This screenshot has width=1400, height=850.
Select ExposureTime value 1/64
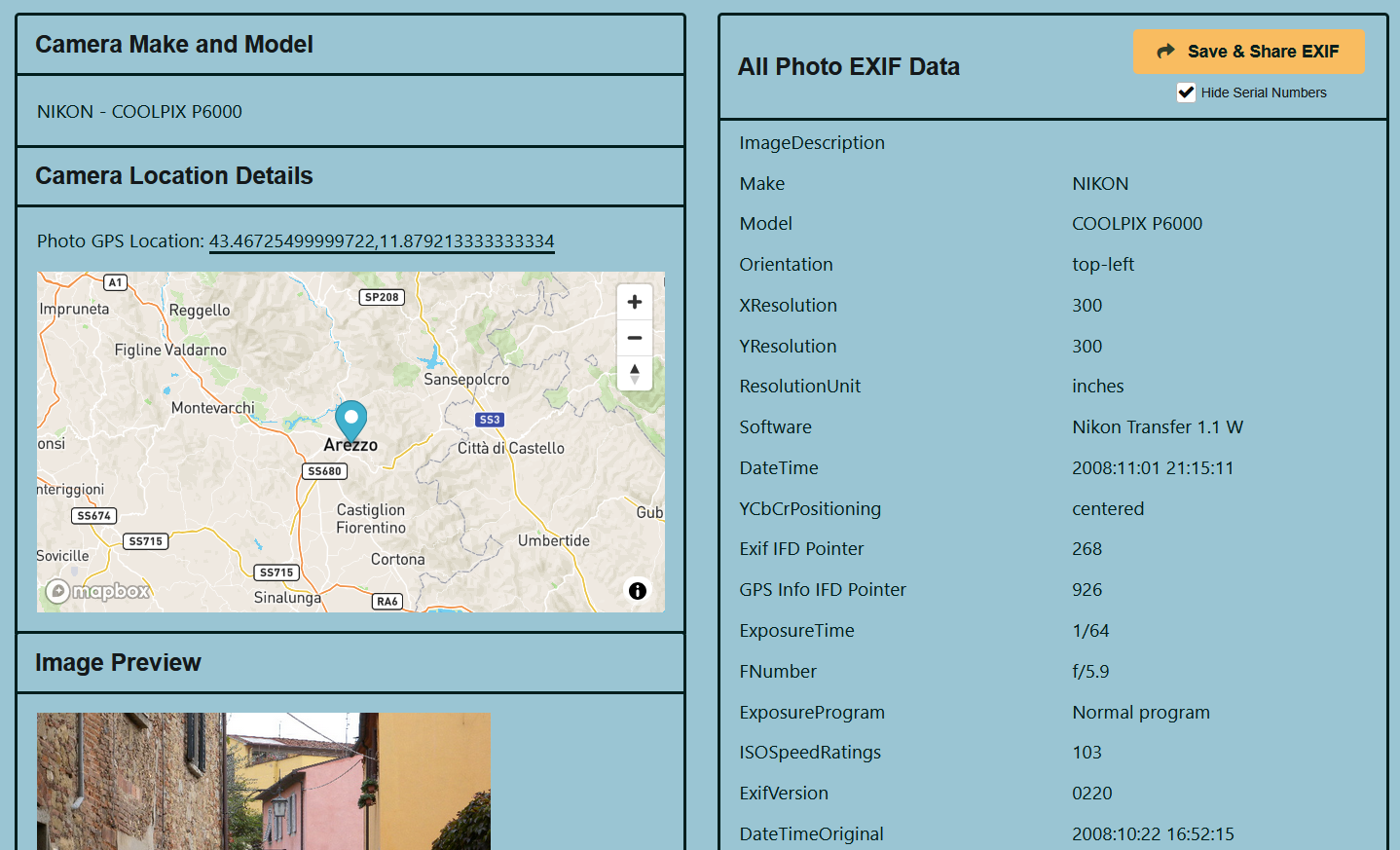click(1090, 631)
